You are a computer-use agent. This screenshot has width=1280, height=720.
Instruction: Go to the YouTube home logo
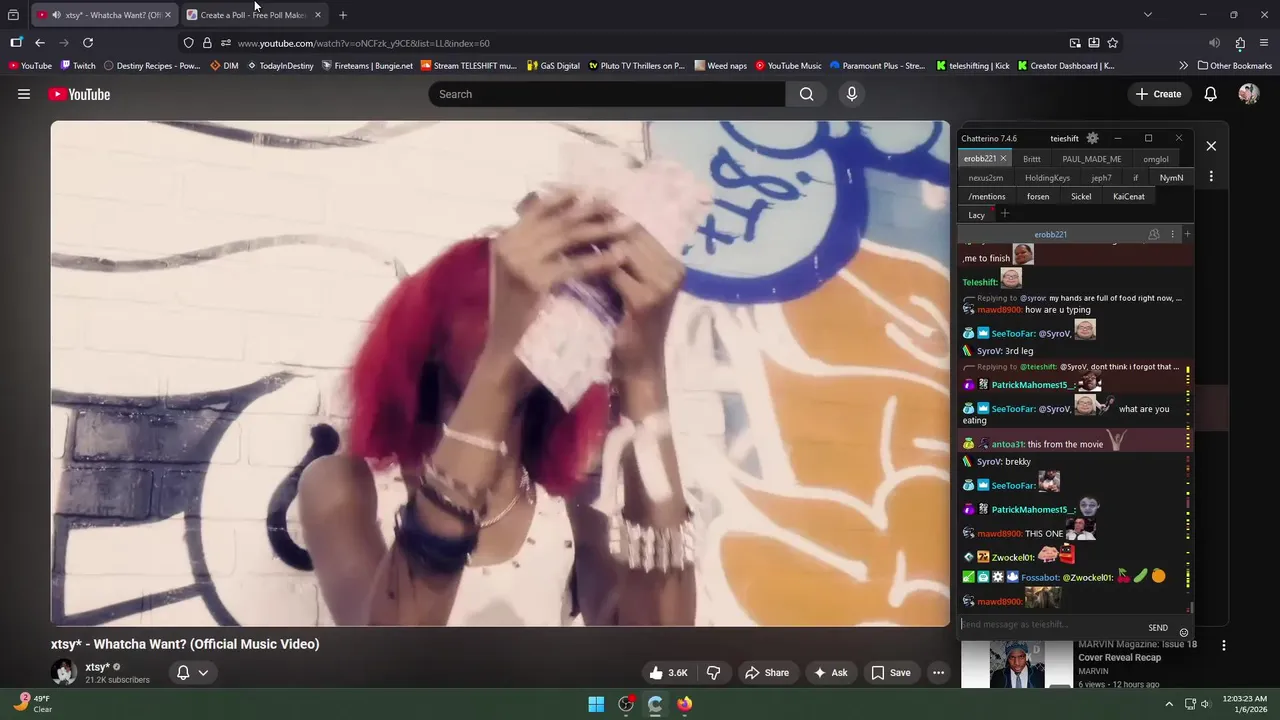point(79,94)
